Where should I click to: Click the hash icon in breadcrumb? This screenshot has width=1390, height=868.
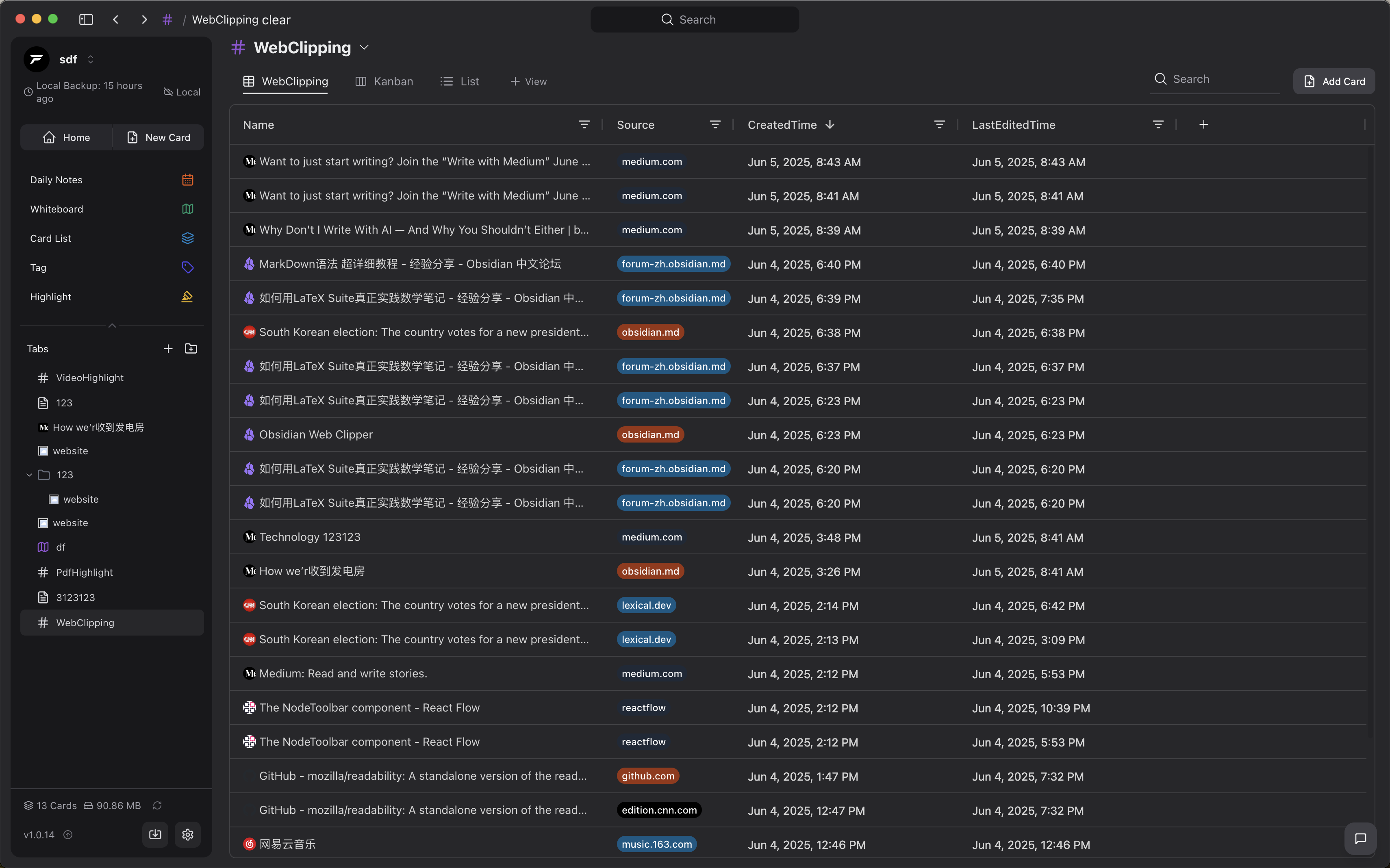[167, 20]
